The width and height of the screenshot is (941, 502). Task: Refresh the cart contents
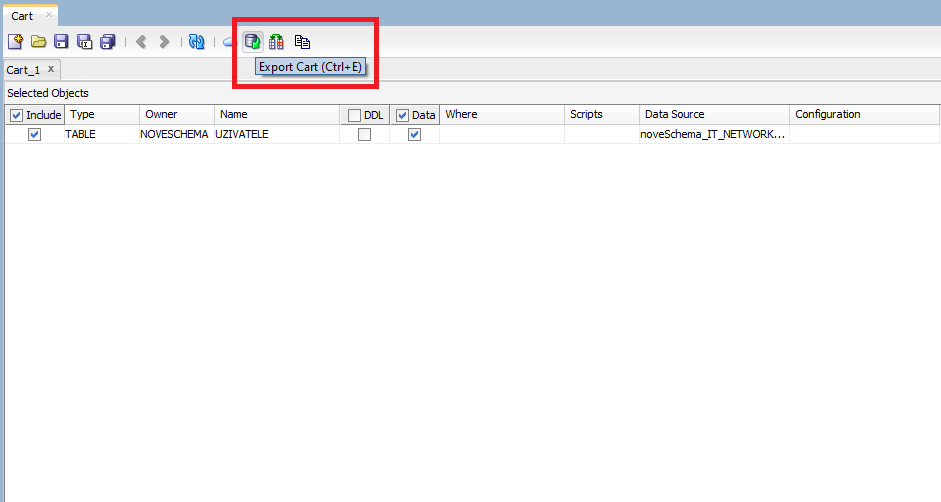(197, 41)
